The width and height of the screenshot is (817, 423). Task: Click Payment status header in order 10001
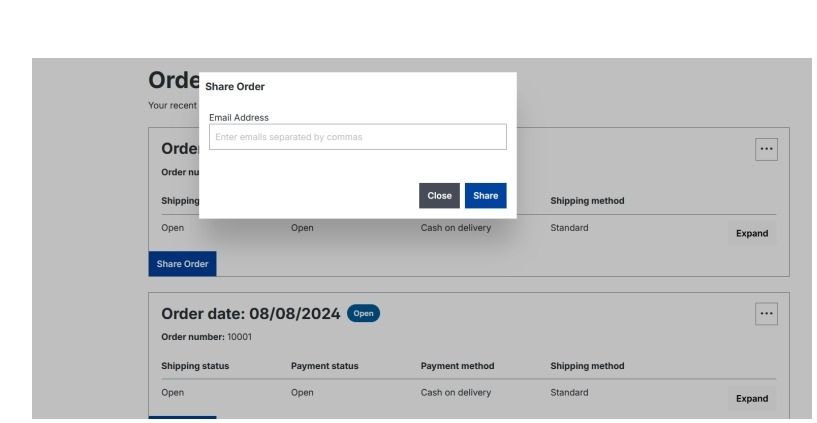[x=324, y=366]
